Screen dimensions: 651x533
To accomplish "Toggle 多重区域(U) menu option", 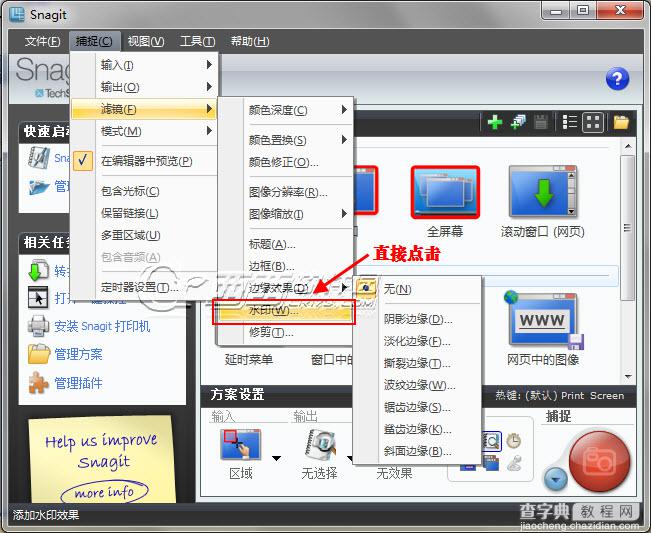I will pos(144,235).
